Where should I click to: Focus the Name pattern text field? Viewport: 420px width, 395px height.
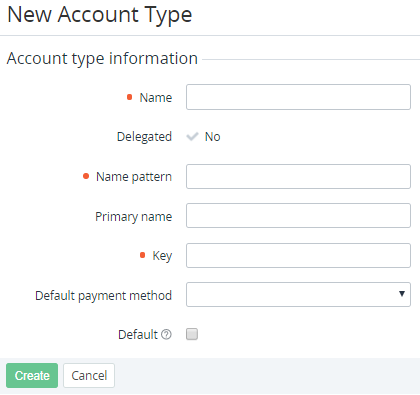point(298,176)
